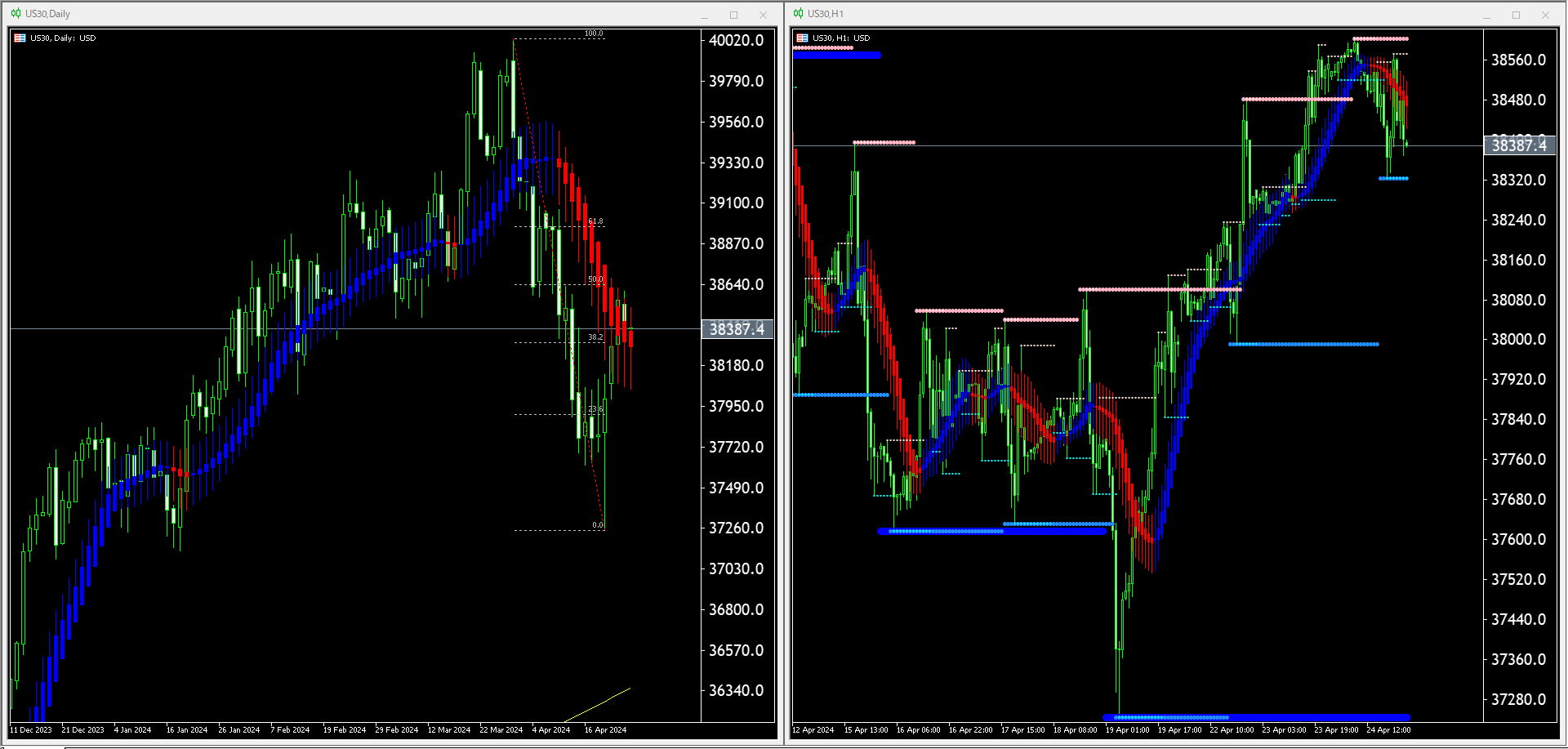Image resolution: width=1568 pixels, height=749 pixels.
Task: Click the one-click trading icon on H1 chart
Action: pos(802,38)
